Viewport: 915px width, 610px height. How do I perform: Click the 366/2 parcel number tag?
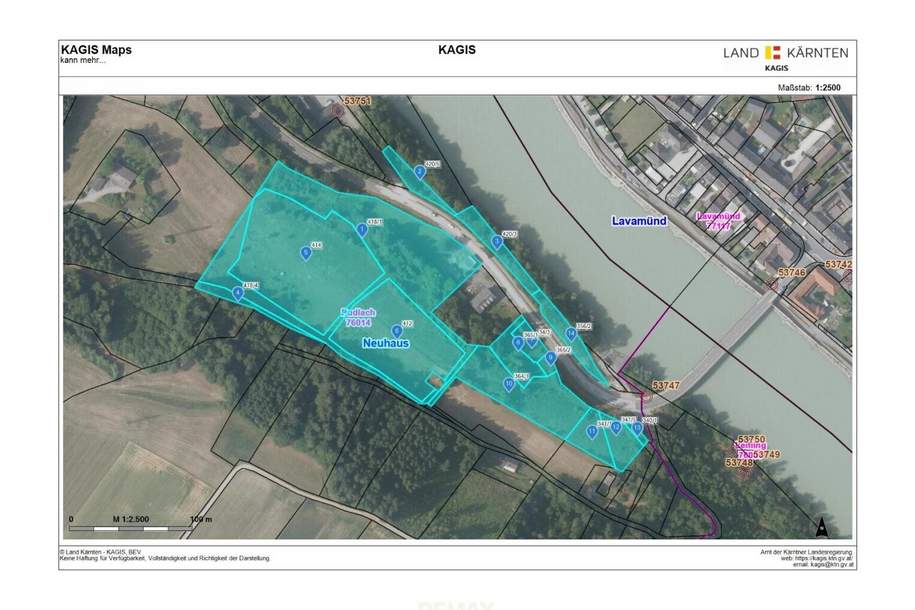pos(563,350)
